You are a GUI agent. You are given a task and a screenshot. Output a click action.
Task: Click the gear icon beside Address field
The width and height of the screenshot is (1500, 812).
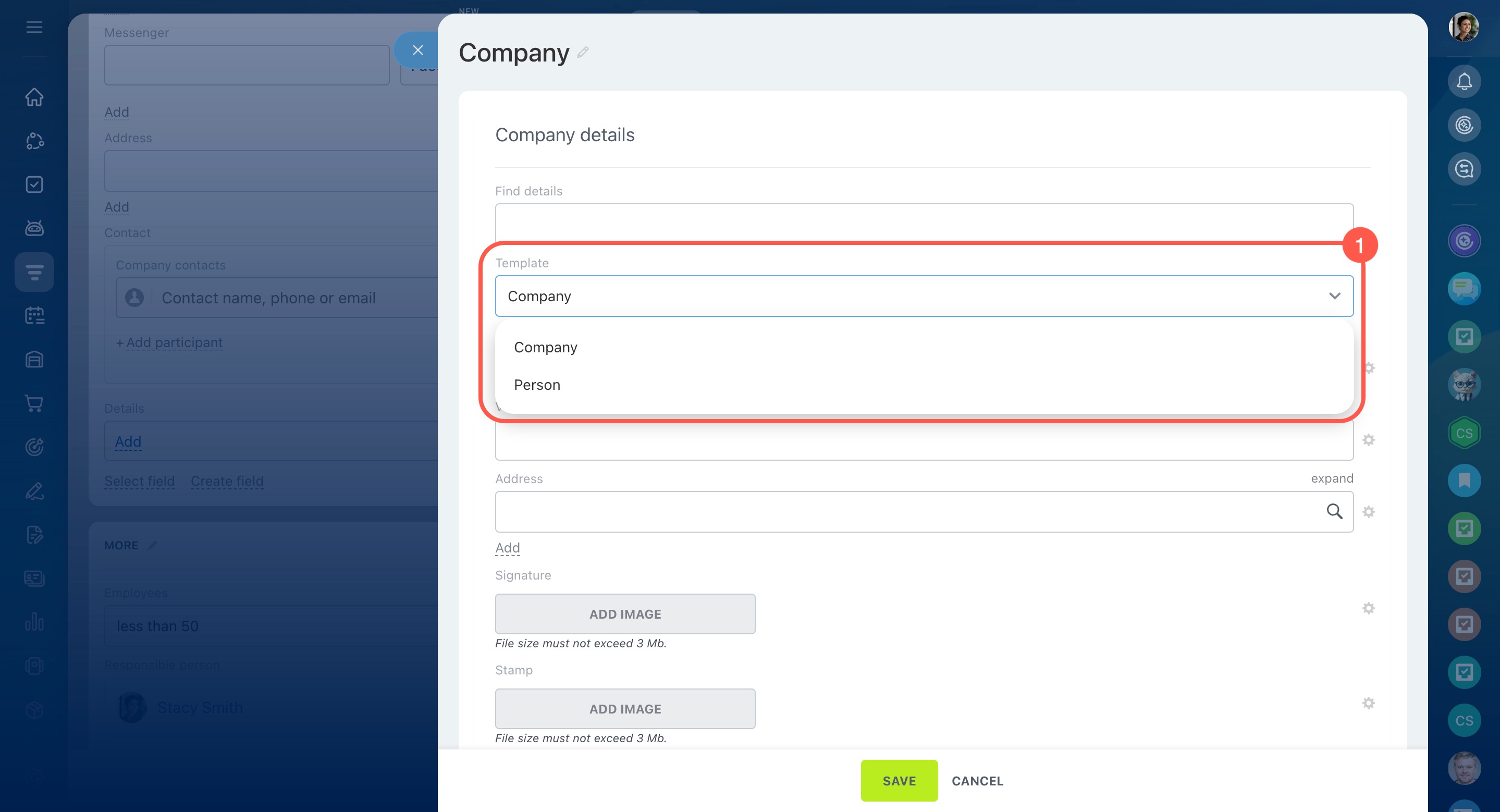pos(1369,512)
